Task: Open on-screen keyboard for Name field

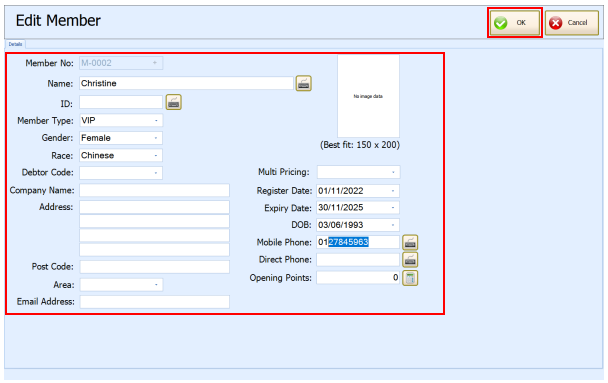Action: point(304,83)
